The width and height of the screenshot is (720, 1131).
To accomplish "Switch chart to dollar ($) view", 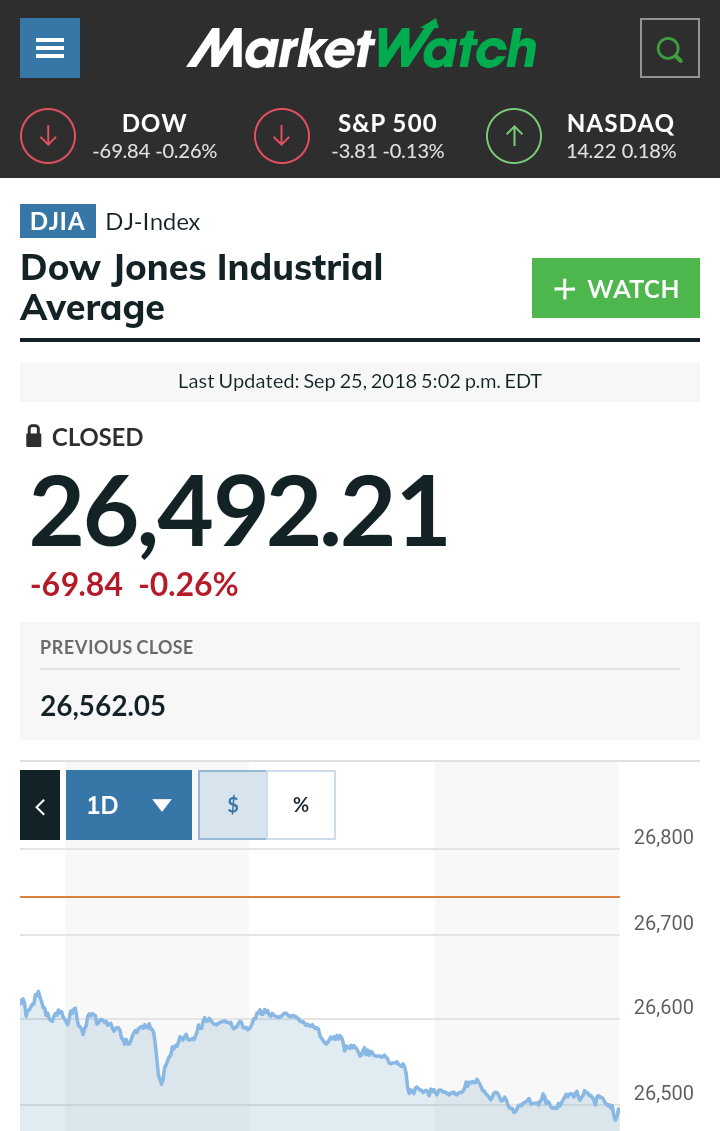I will pos(233,805).
